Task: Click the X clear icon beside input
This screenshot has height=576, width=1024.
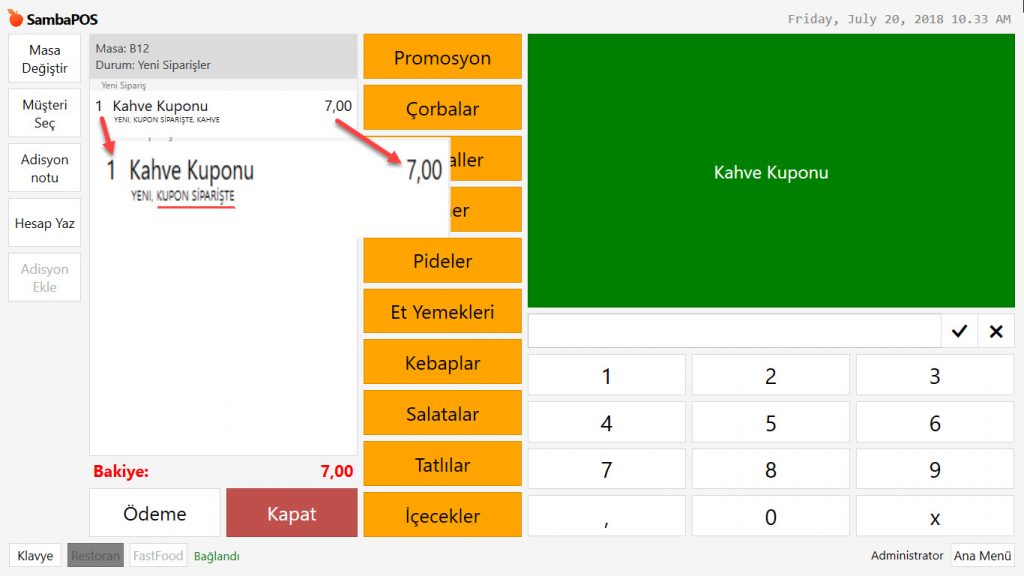Action: tap(996, 331)
